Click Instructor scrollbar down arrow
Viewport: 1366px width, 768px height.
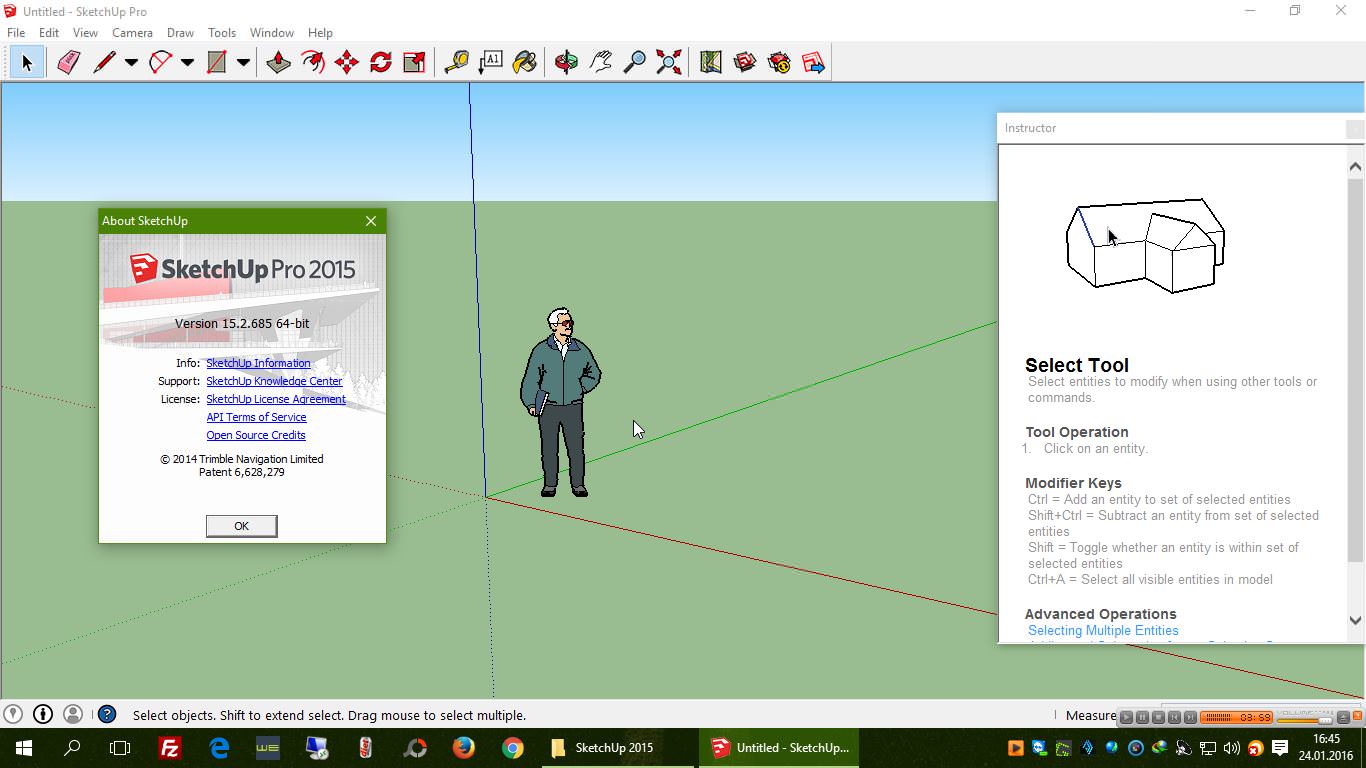(x=1356, y=620)
